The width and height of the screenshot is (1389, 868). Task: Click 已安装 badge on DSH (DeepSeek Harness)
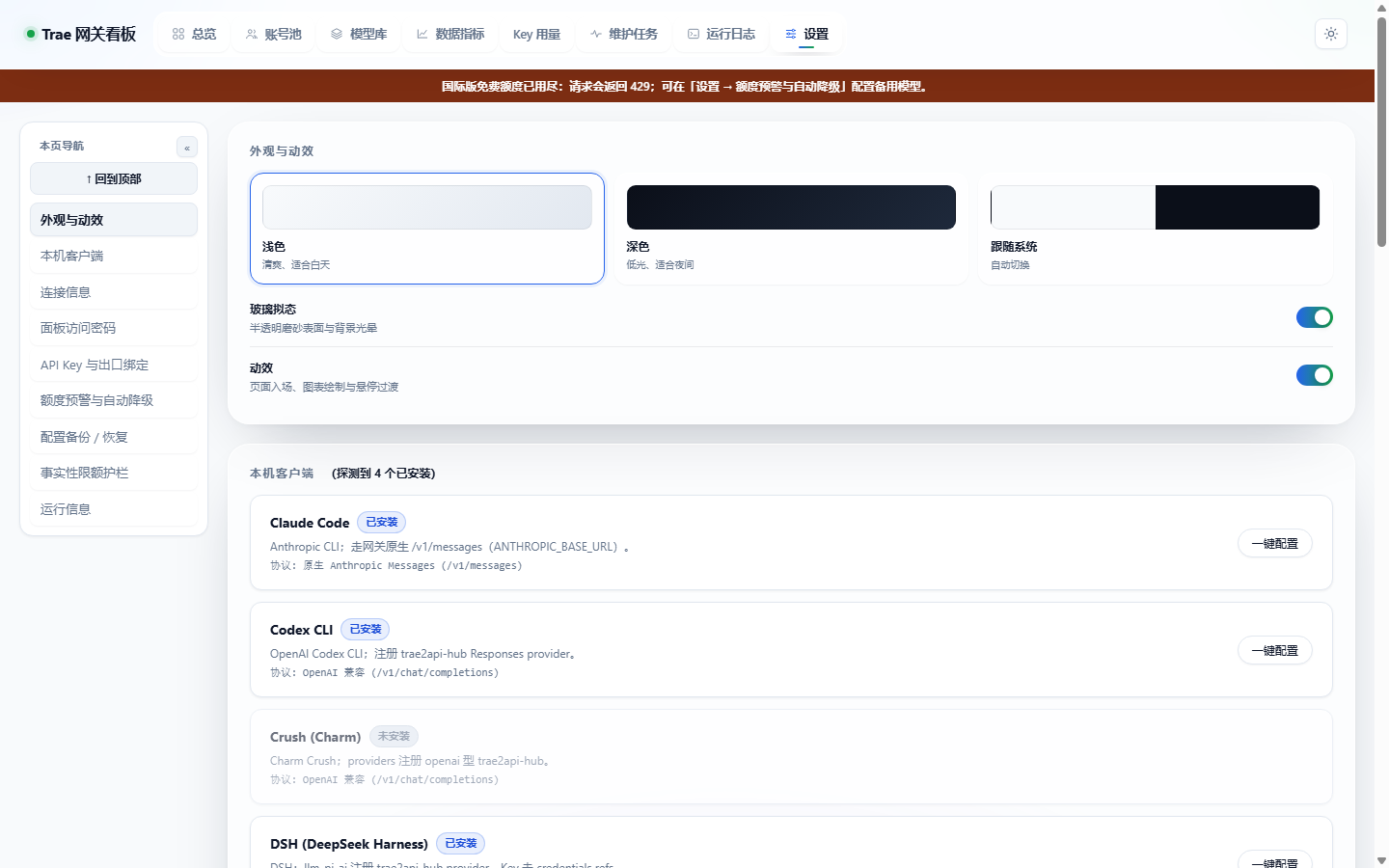tap(461, 843)
